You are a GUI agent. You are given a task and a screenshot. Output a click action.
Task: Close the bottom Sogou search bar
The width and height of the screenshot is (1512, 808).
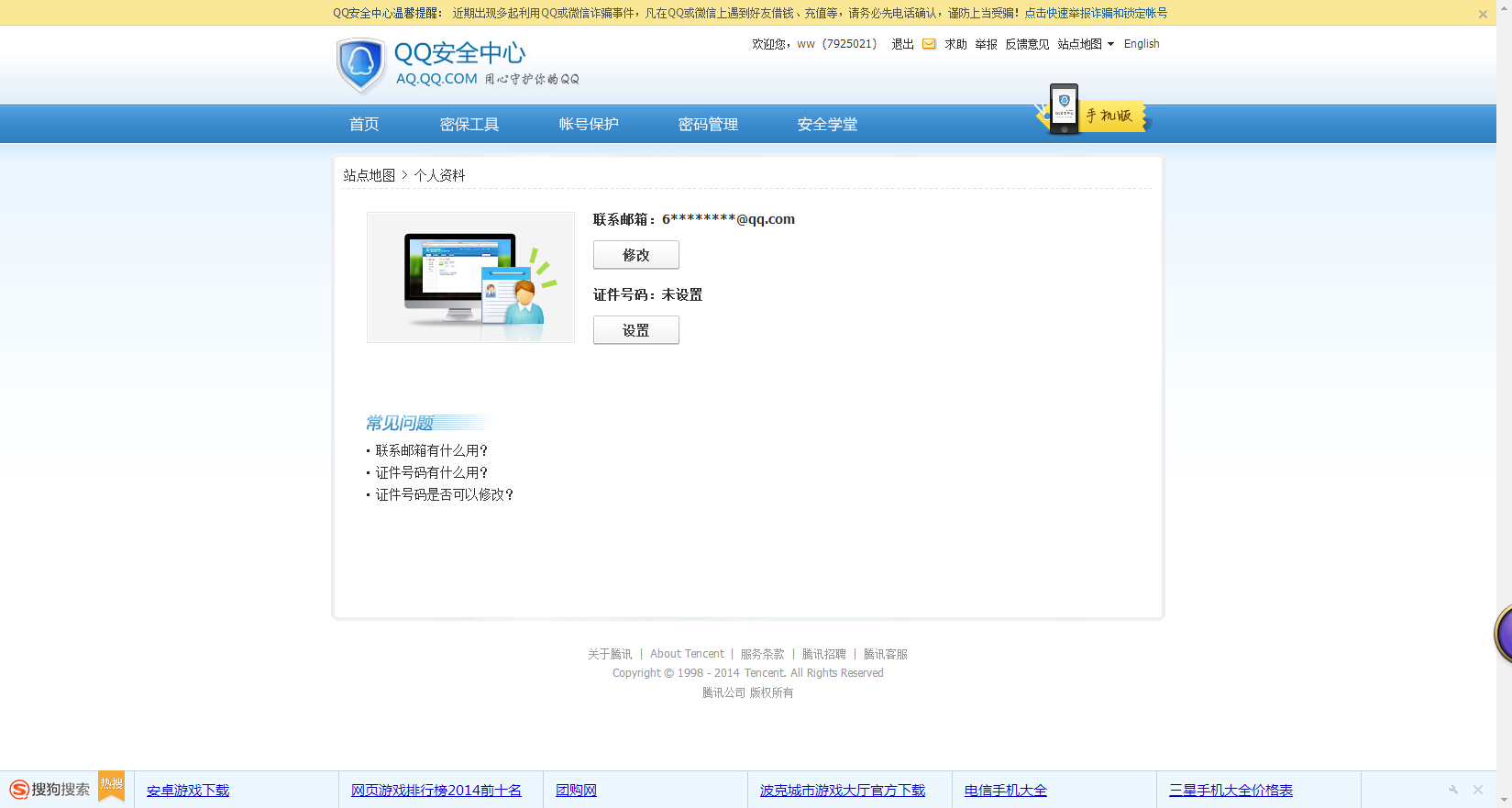(x=1478, y=790)
